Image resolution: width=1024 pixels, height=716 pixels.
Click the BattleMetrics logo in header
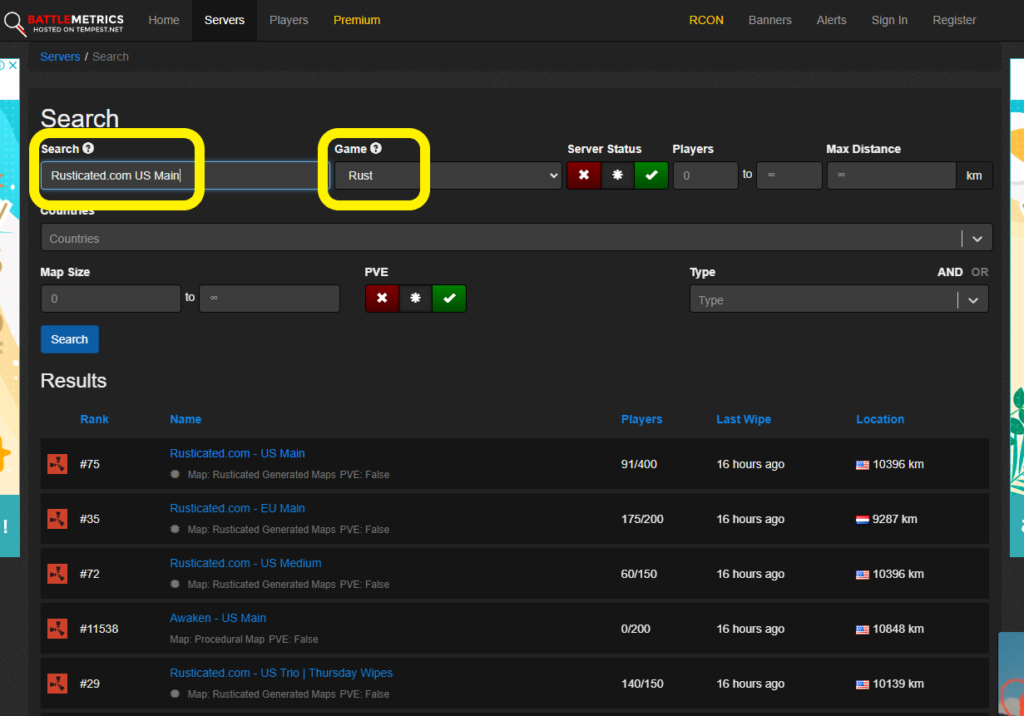65,21
